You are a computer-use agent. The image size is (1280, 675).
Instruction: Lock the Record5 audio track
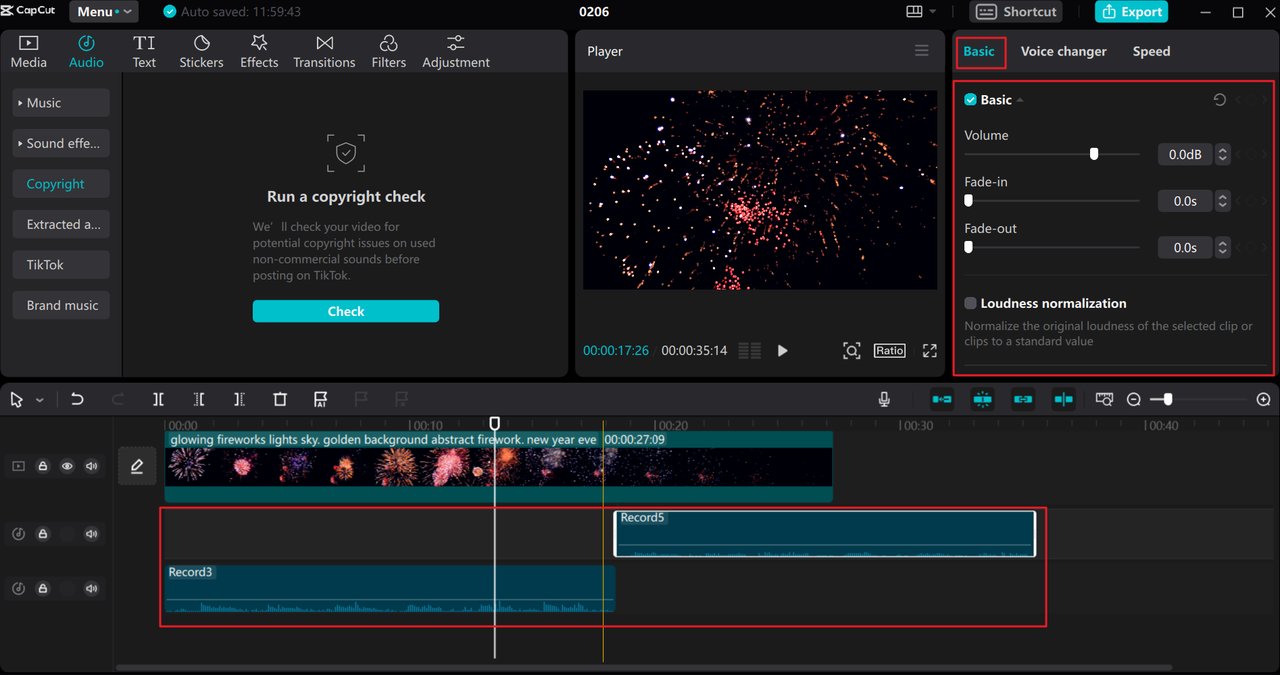pos(43,534)
